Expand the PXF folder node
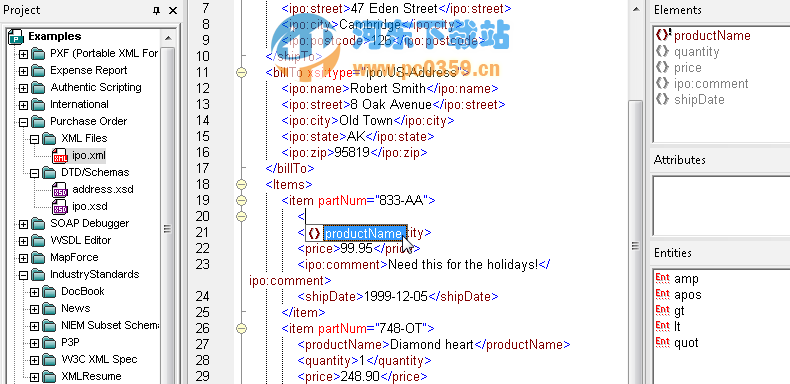 [23, 54]
